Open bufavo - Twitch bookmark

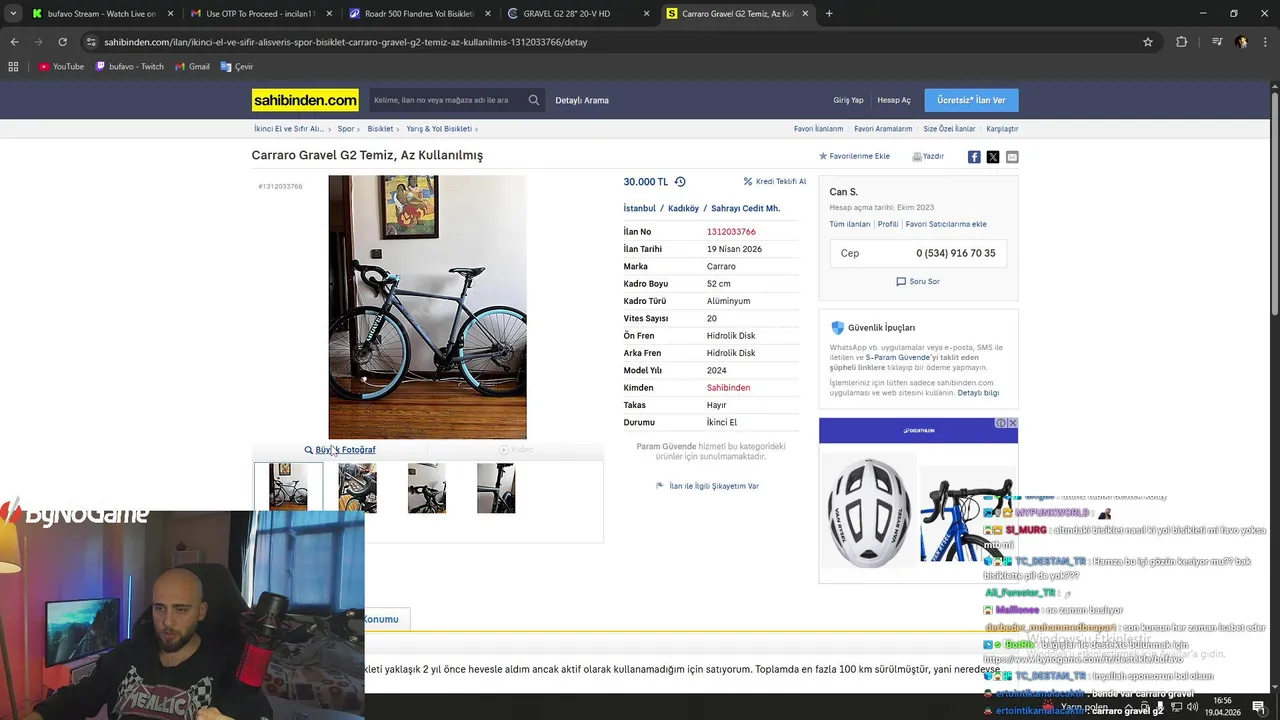[129, 67]
